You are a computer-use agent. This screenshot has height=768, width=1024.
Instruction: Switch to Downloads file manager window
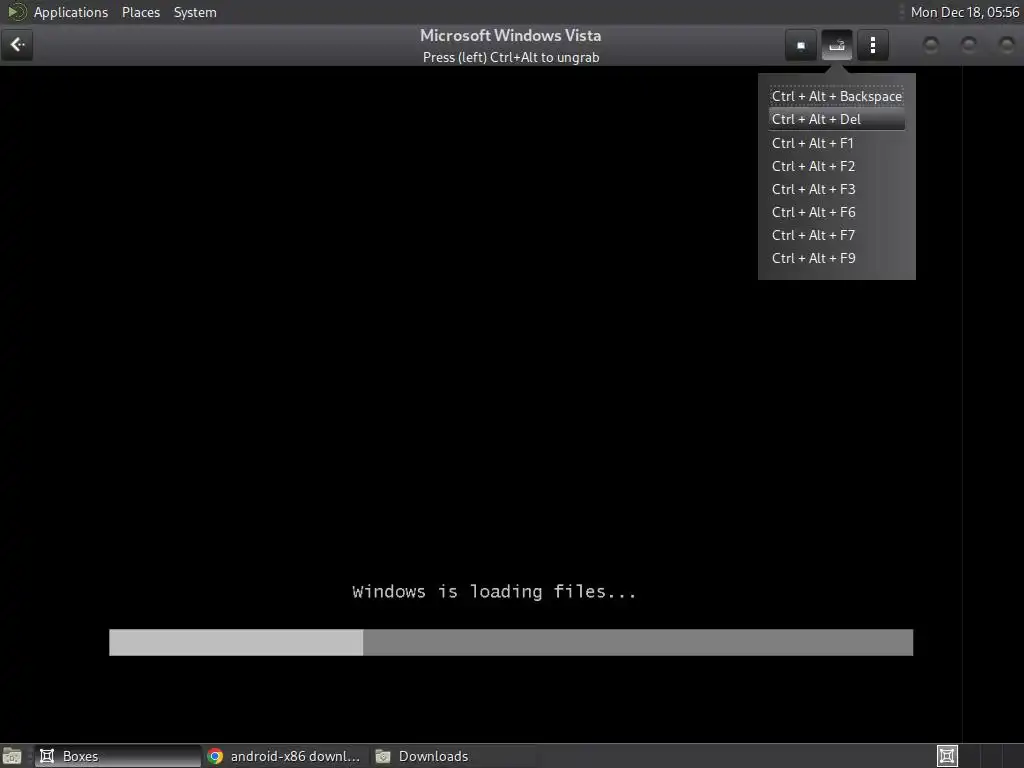(453, 756)
